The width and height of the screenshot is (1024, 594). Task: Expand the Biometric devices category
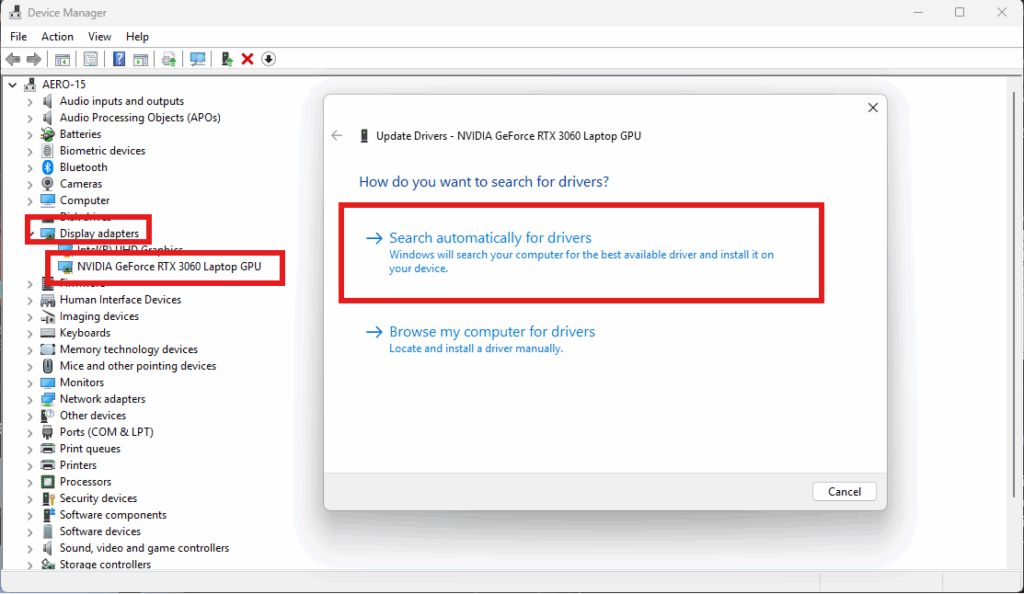[x=29, y=151]
